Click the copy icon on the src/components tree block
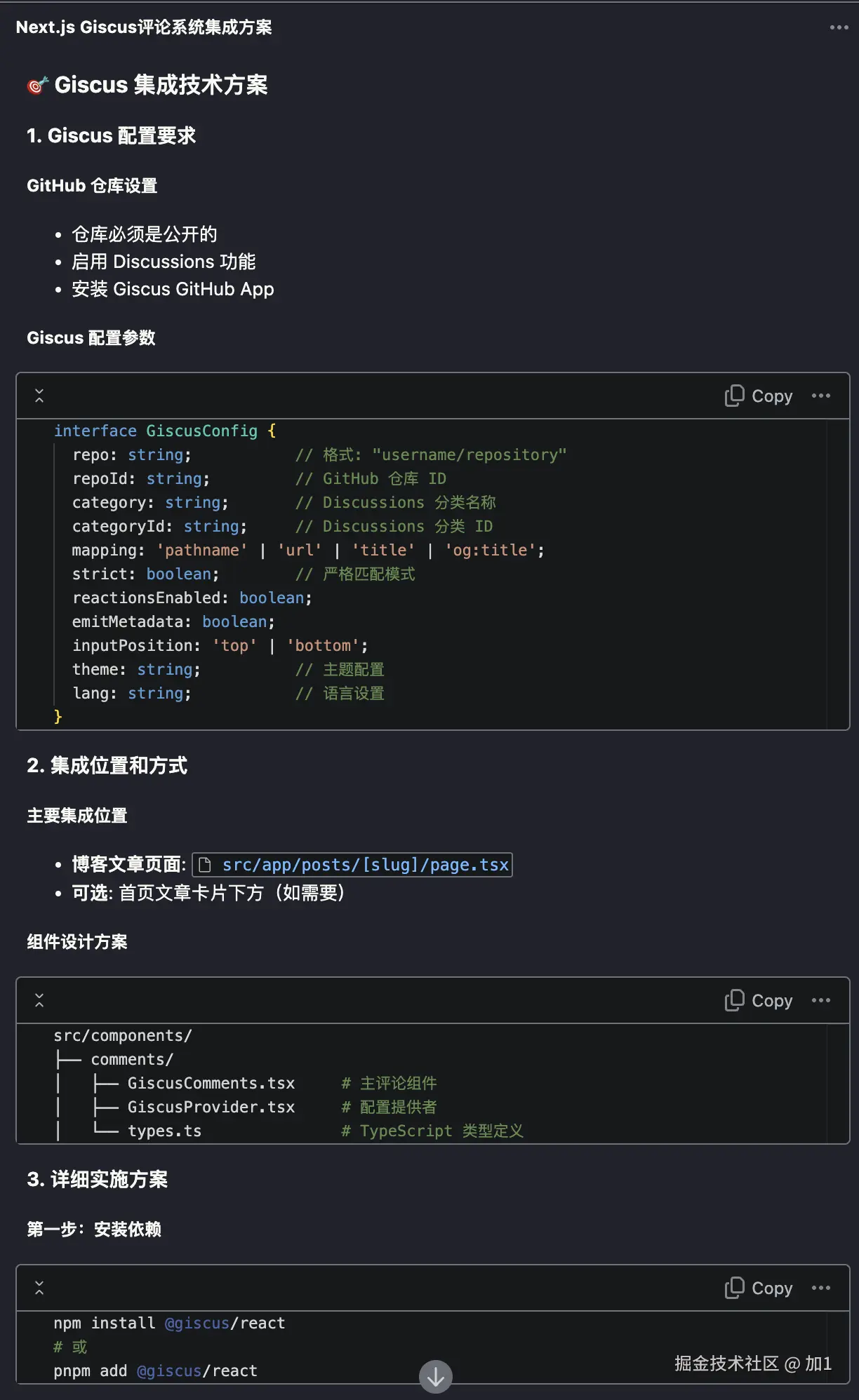This screenshot has width=859, height=1400. pyautogui.click(x=734, y=1000)
